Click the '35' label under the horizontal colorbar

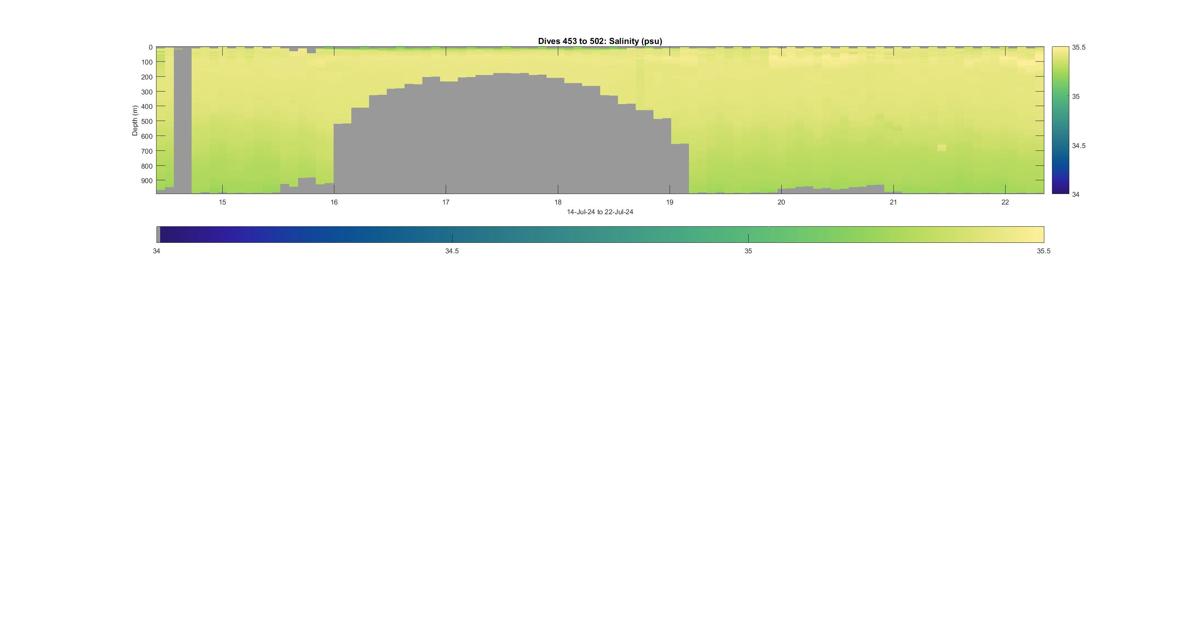click(748, 251)
